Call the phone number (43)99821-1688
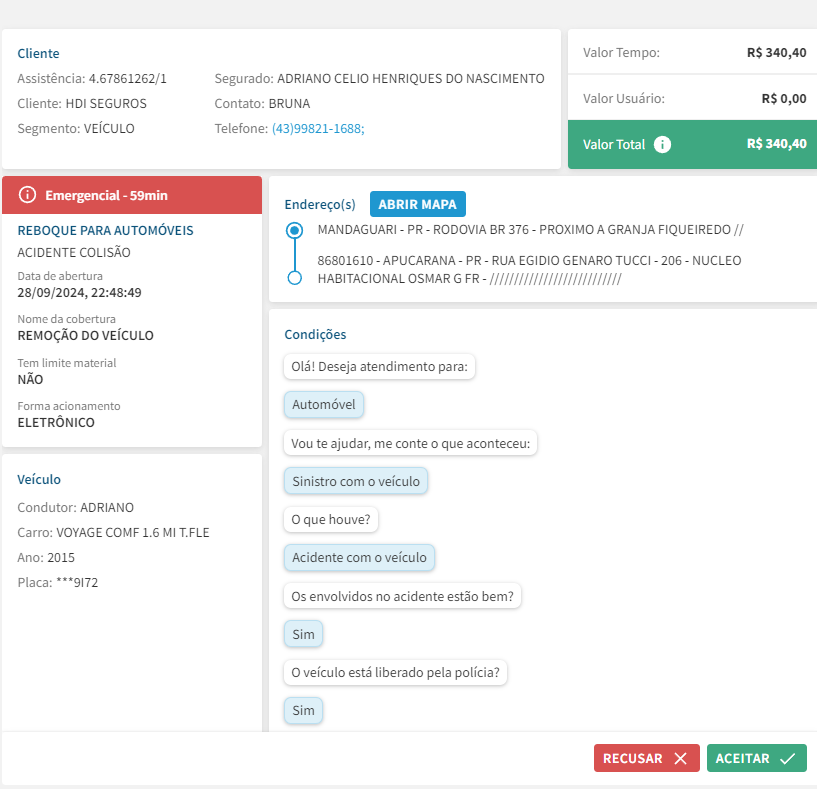 [318, 129]
